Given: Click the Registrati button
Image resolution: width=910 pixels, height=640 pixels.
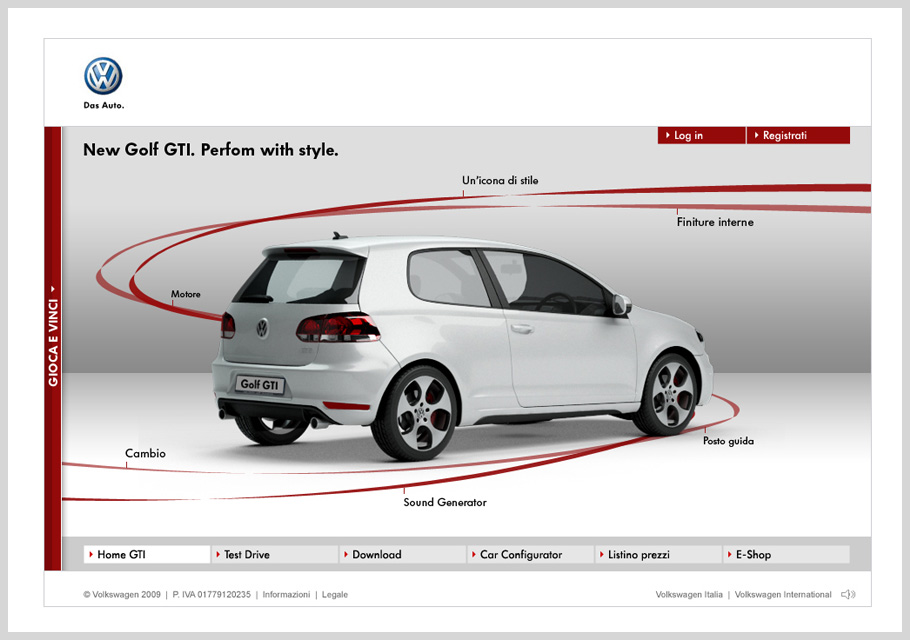Looking at the screenshot, I should pyautogui.click(x=798, y=135).
